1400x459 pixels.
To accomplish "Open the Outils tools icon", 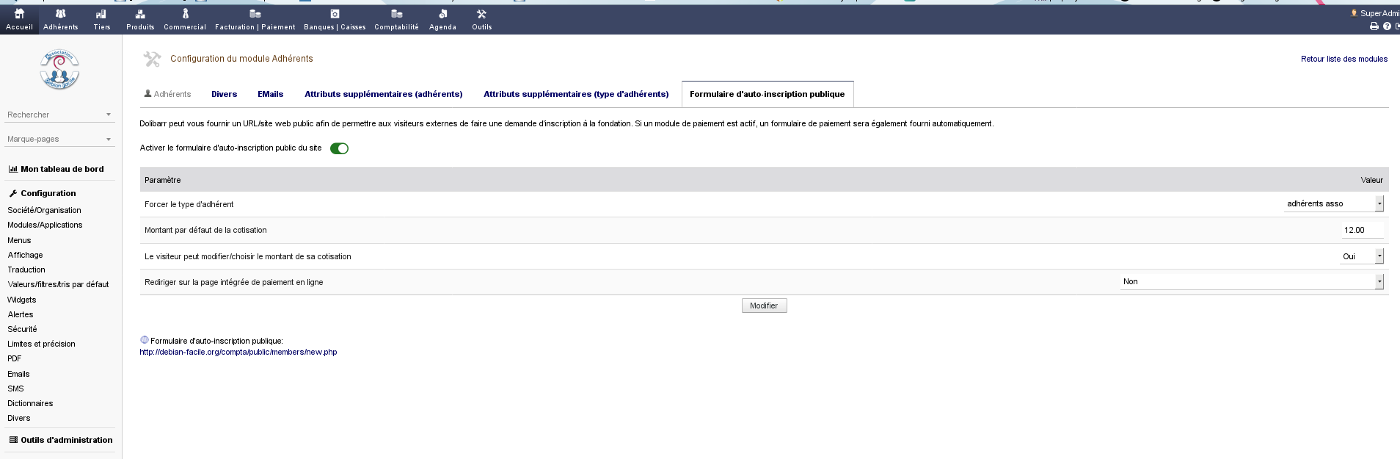I will [481, 15].
